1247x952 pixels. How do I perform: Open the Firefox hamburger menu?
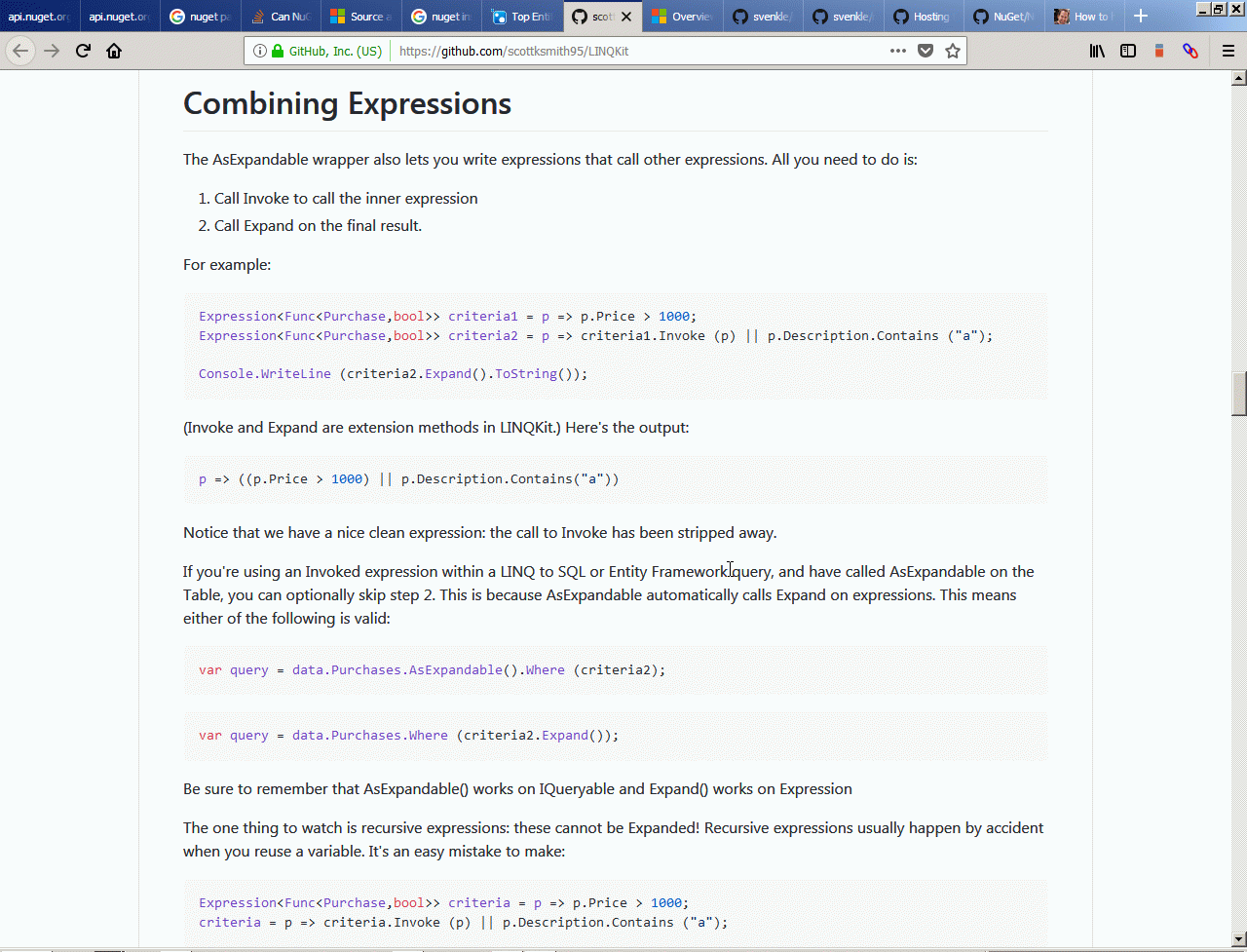pos(1228,51)
